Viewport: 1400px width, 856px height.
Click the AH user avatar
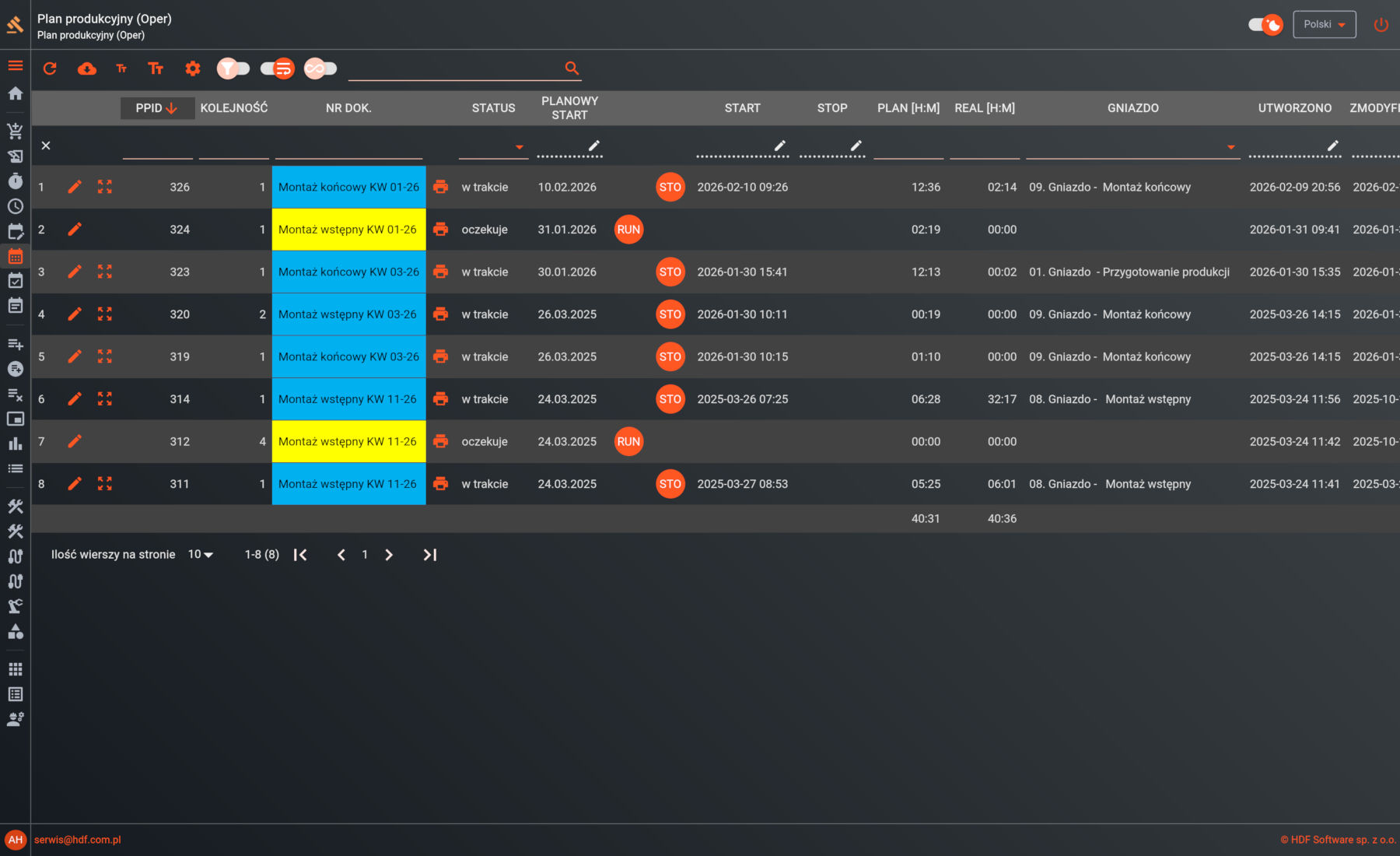tap(16, 840)
